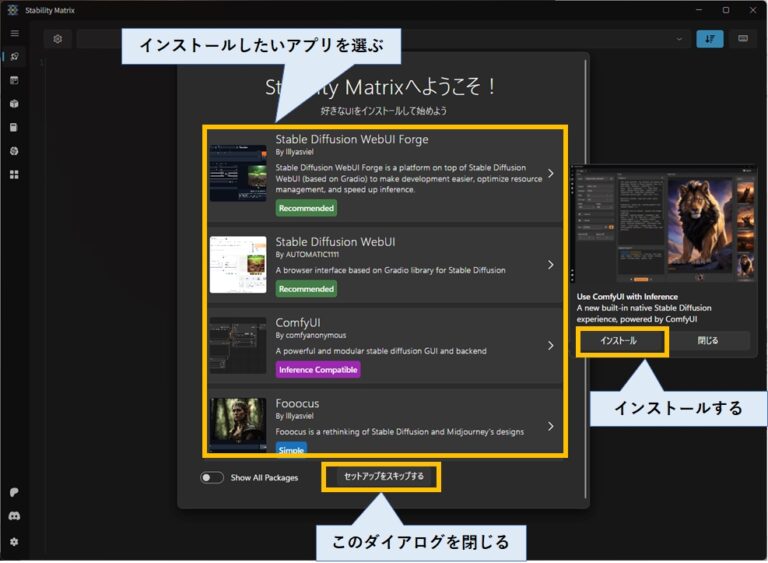The height and width of the screenshot is (563, 768).
Task: Open the Packages box icon in sidebar
Action: point(14,103)
